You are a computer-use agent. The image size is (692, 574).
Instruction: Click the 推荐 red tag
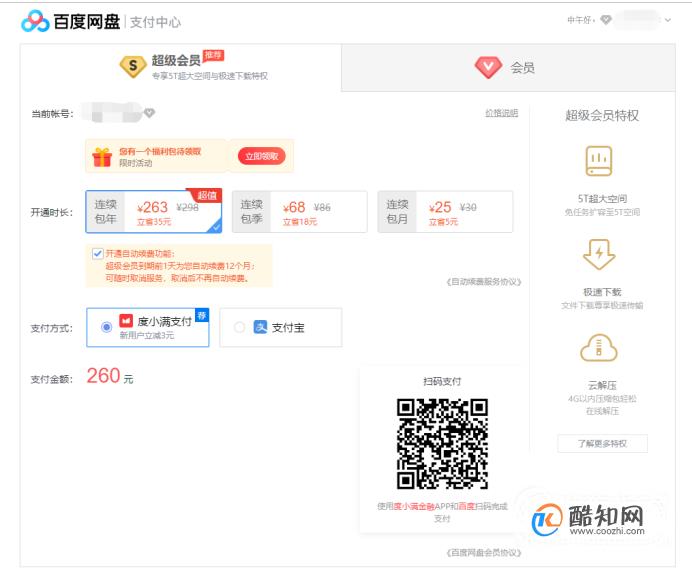pos(213,56)
